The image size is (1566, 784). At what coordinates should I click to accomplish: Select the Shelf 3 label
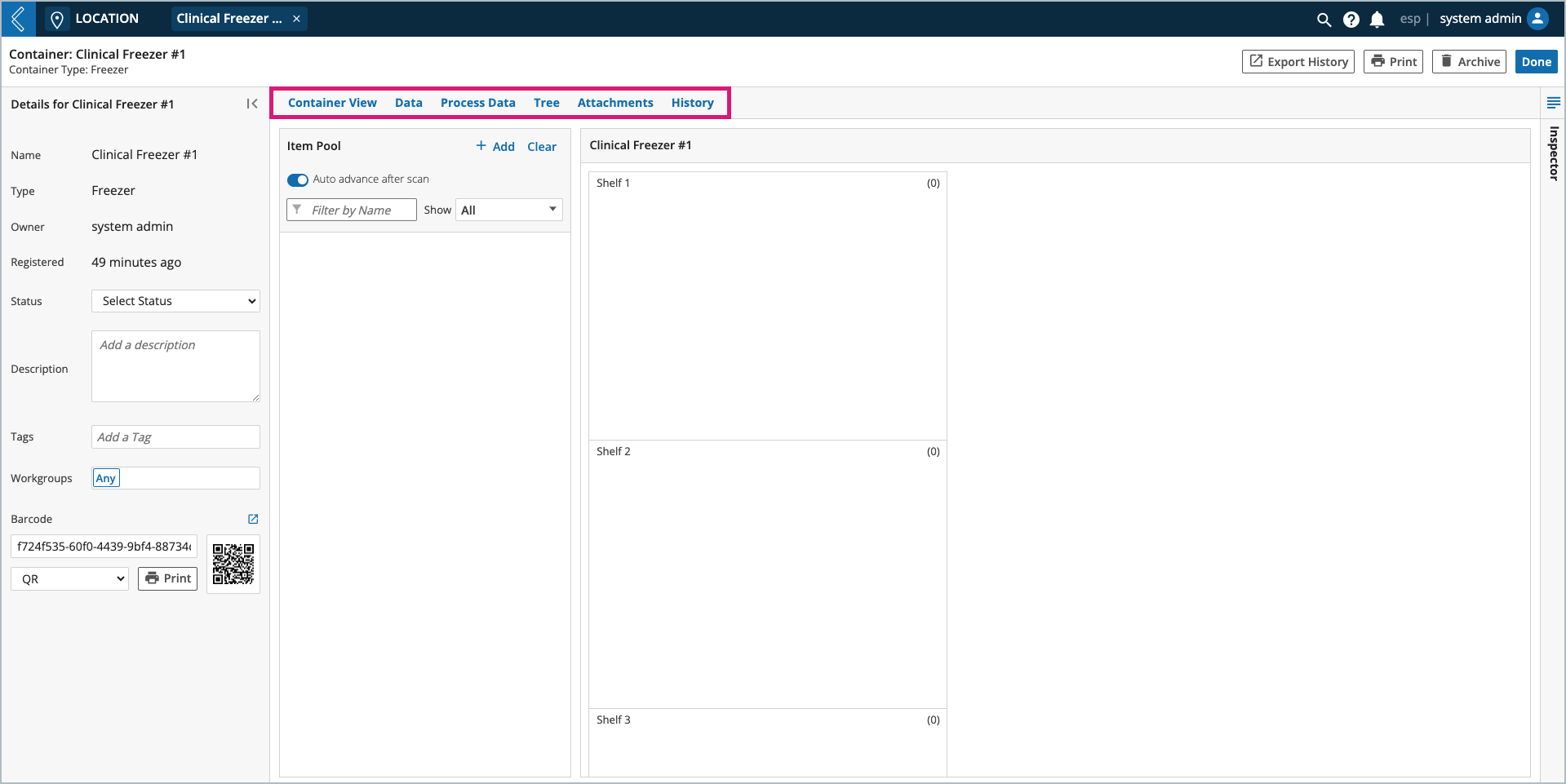pyautogui.click(x=614, y=720)
